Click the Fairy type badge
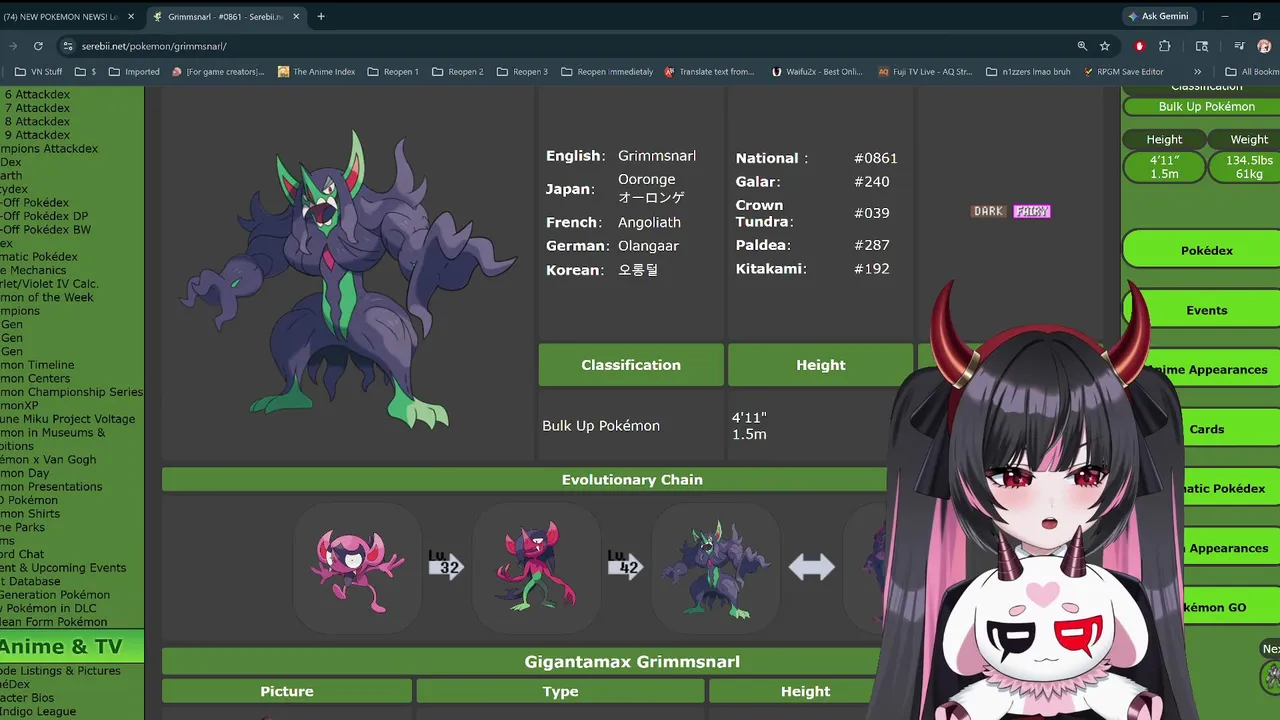This screenshot has height=720, width=1280. pos(1032,211)
